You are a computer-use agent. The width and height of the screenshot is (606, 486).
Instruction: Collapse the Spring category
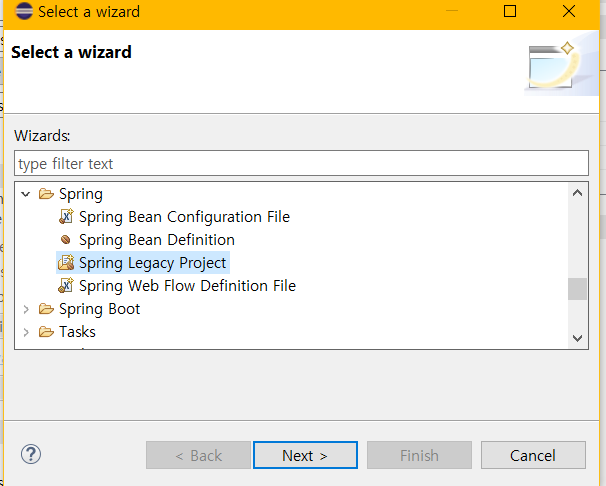point(26,194)
